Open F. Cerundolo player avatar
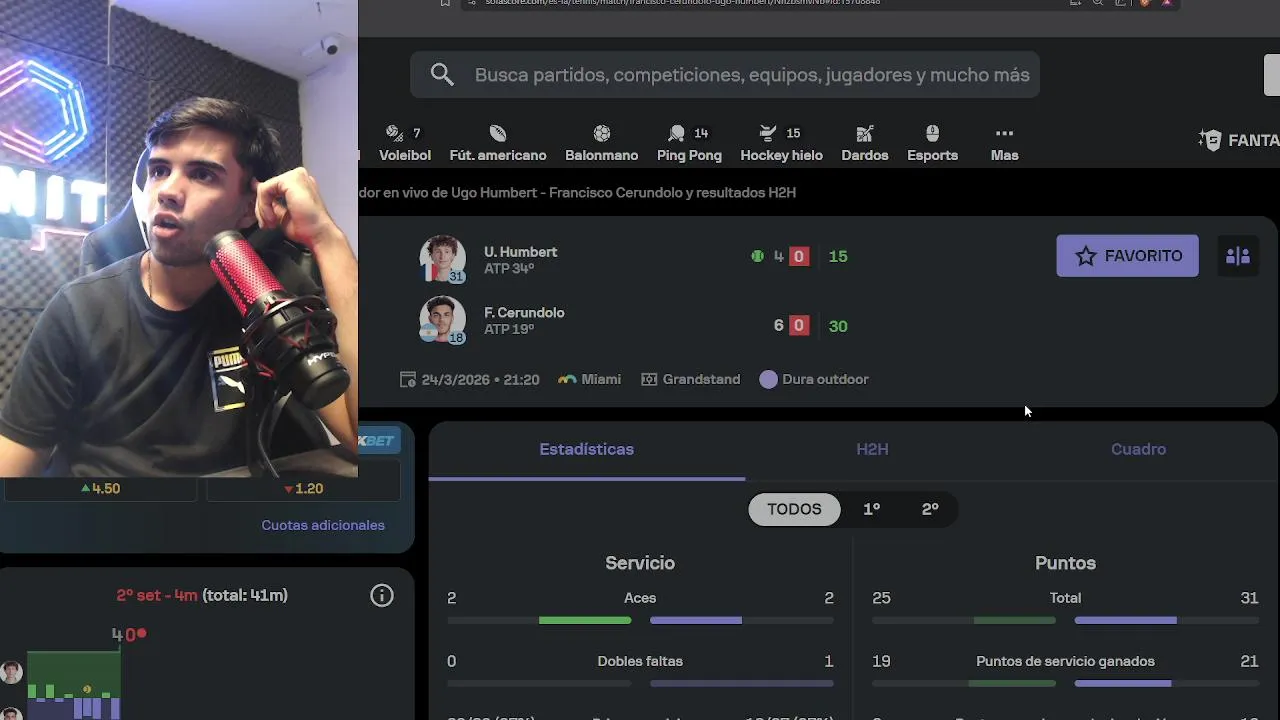1280x720 pixels. click(442, 320)
